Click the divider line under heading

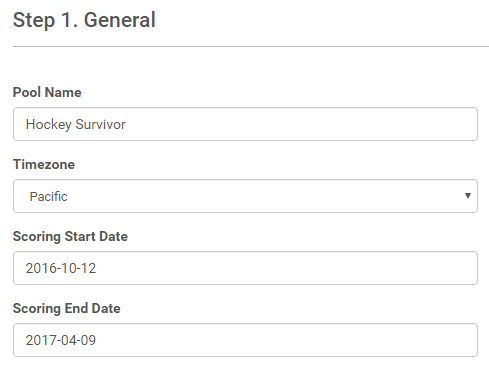251,47
